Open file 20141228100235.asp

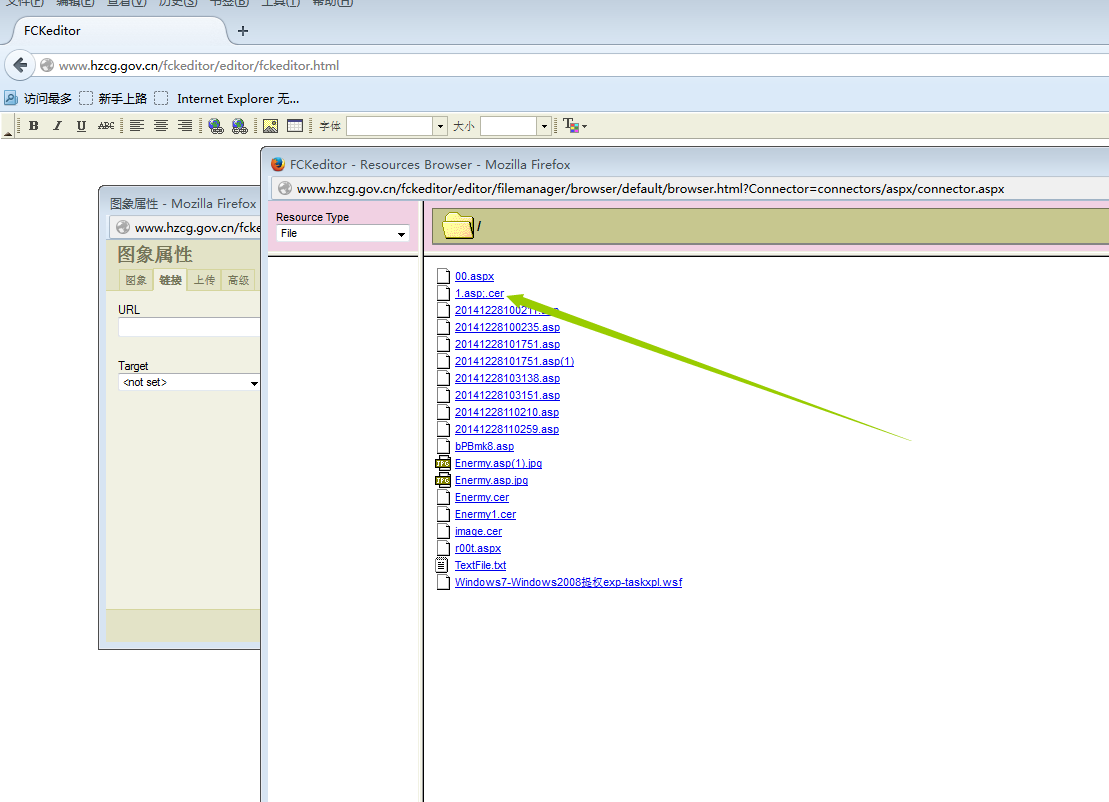coord(507,327)
